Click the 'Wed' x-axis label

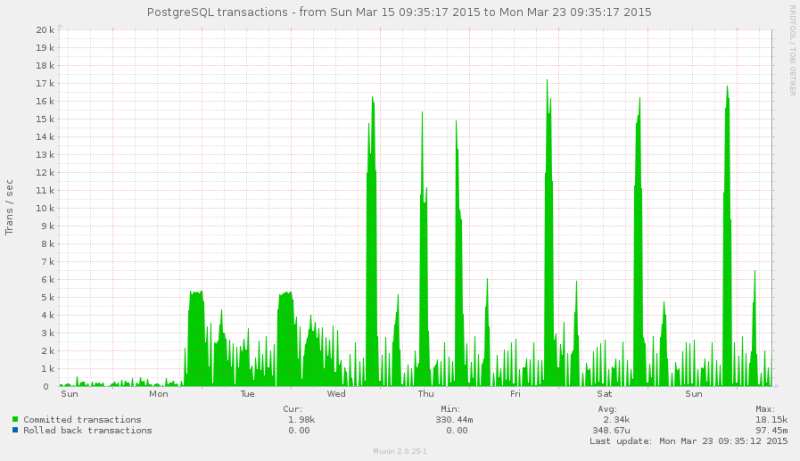[336, 394]
